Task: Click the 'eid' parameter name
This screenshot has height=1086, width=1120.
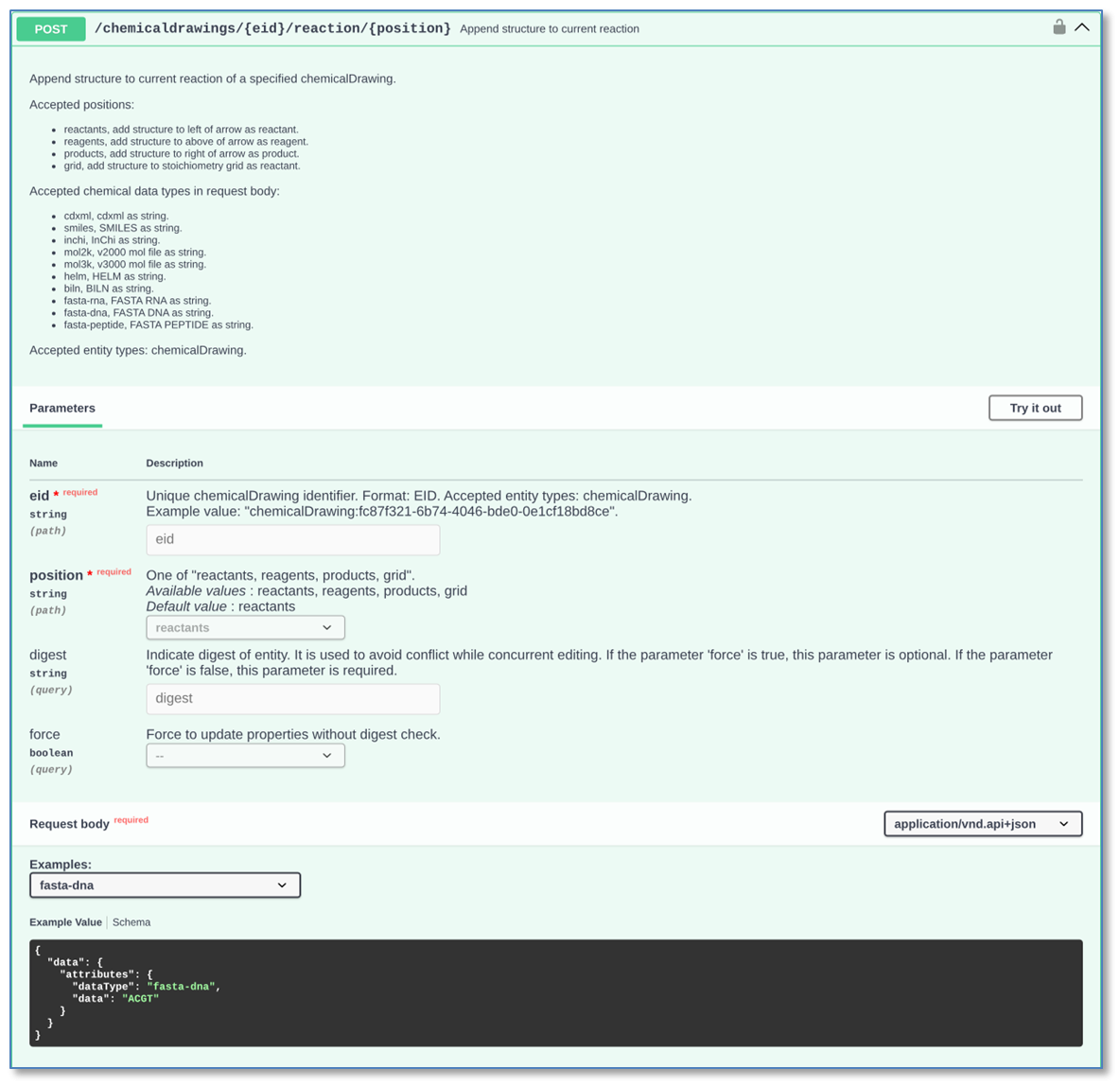Action: click(x=40, y=496)
